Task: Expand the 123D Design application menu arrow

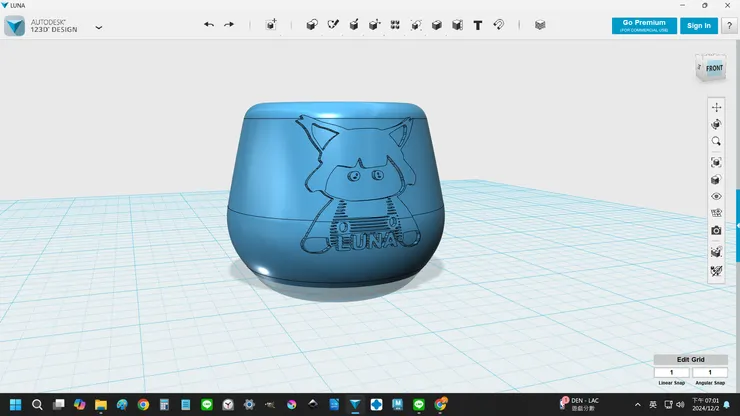Action: [99, 27]
